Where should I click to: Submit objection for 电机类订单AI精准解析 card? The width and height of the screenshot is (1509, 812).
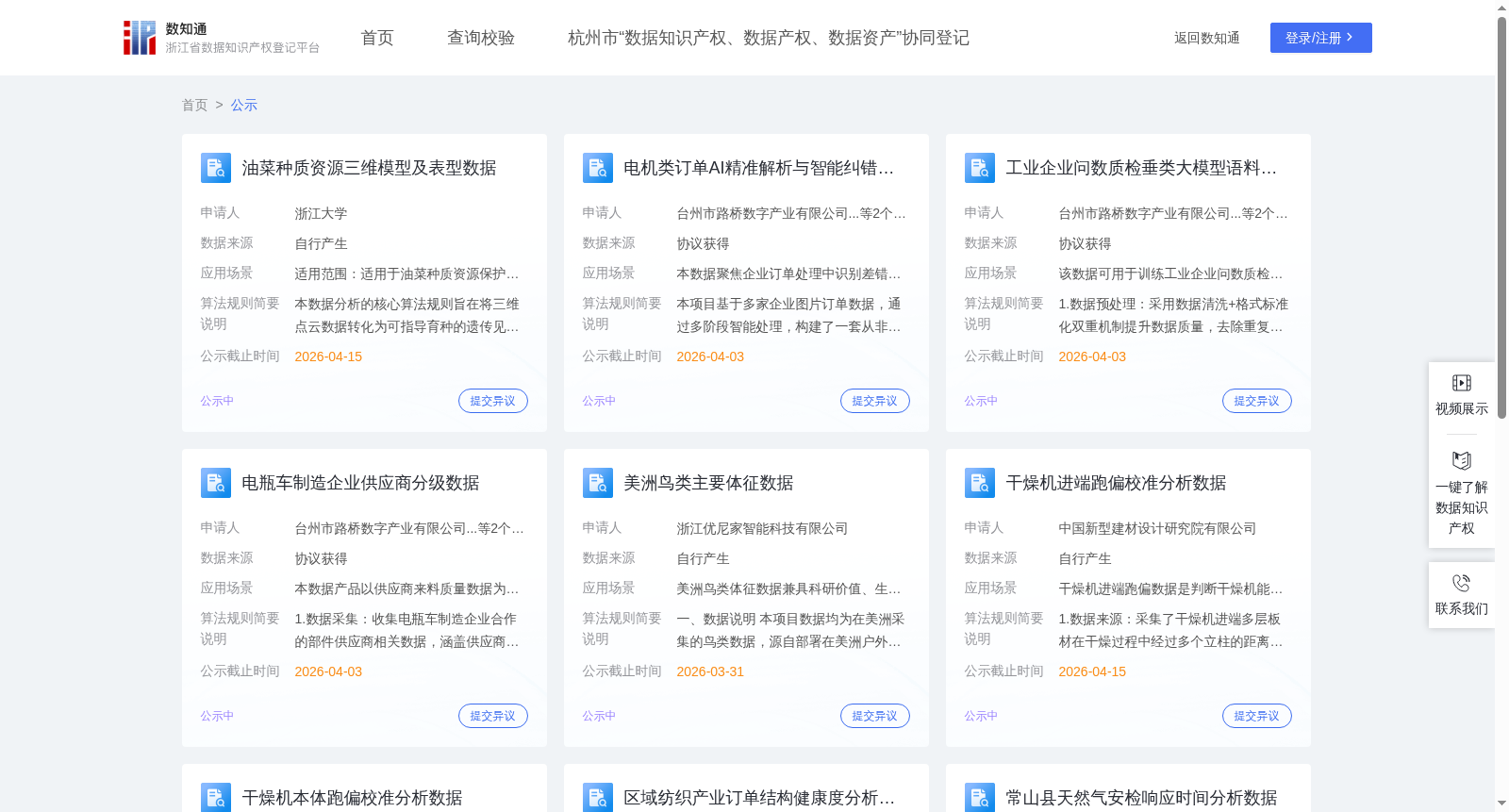pos(875,401)
